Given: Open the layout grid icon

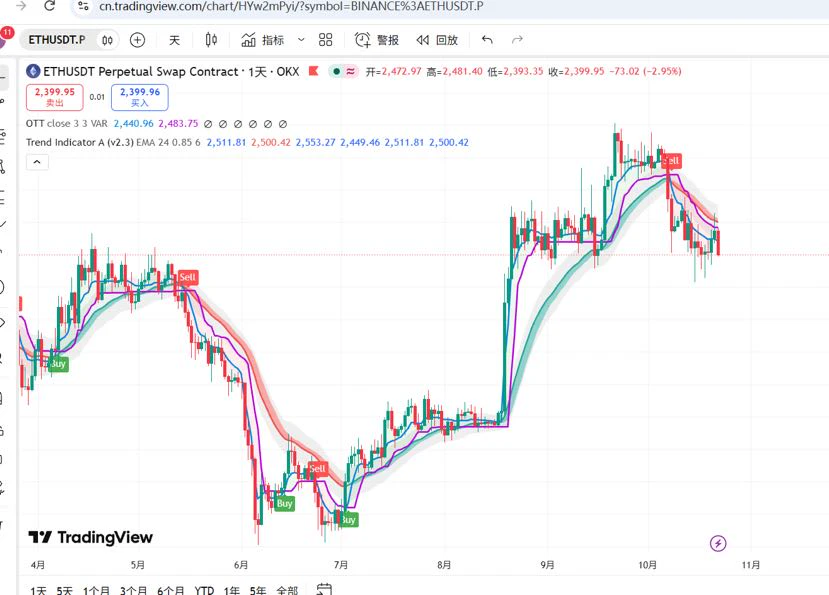Looking at the screenshot, I should pos(326,40).
